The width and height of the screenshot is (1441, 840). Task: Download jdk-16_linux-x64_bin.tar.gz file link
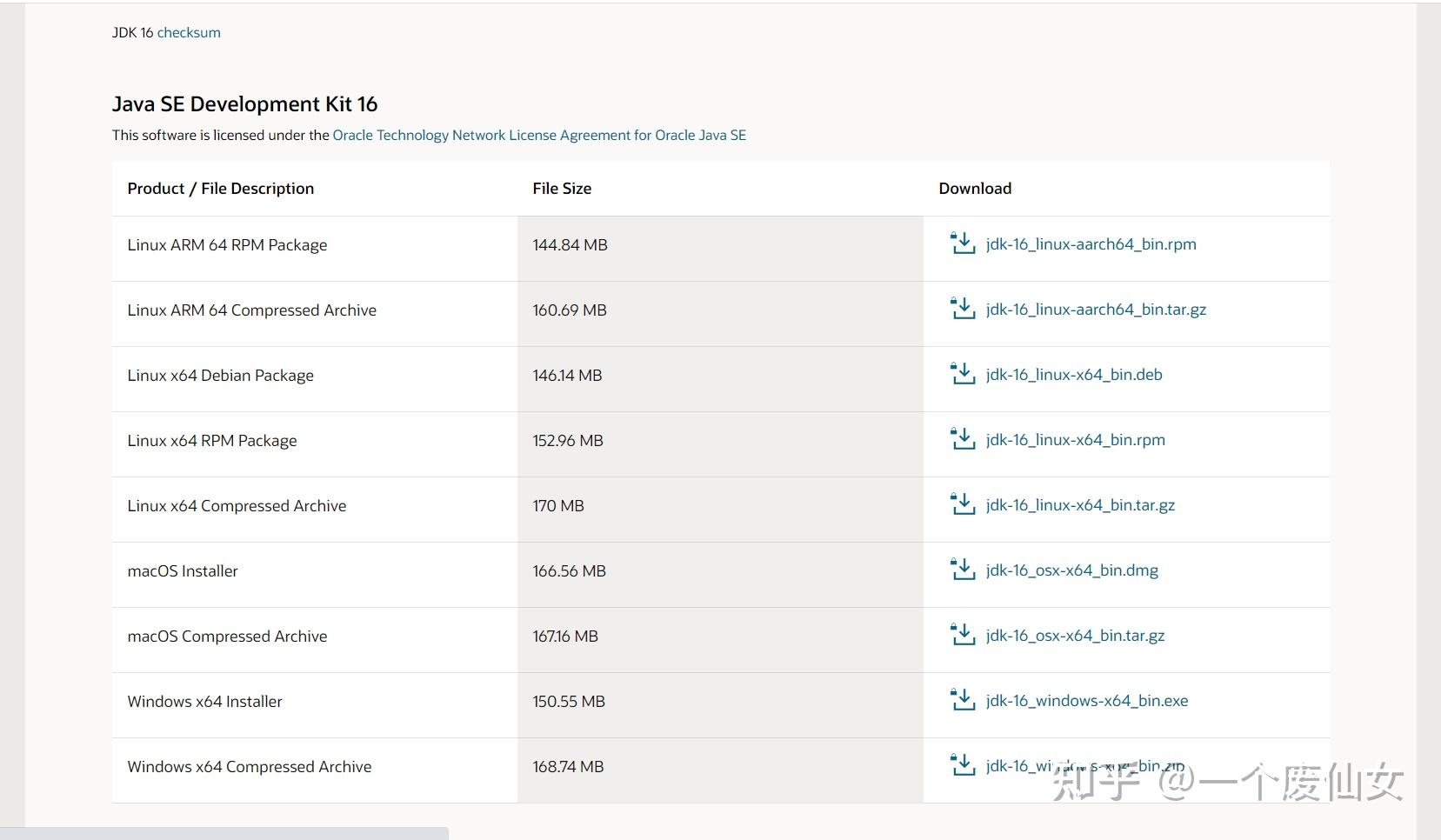point(1080,505)
